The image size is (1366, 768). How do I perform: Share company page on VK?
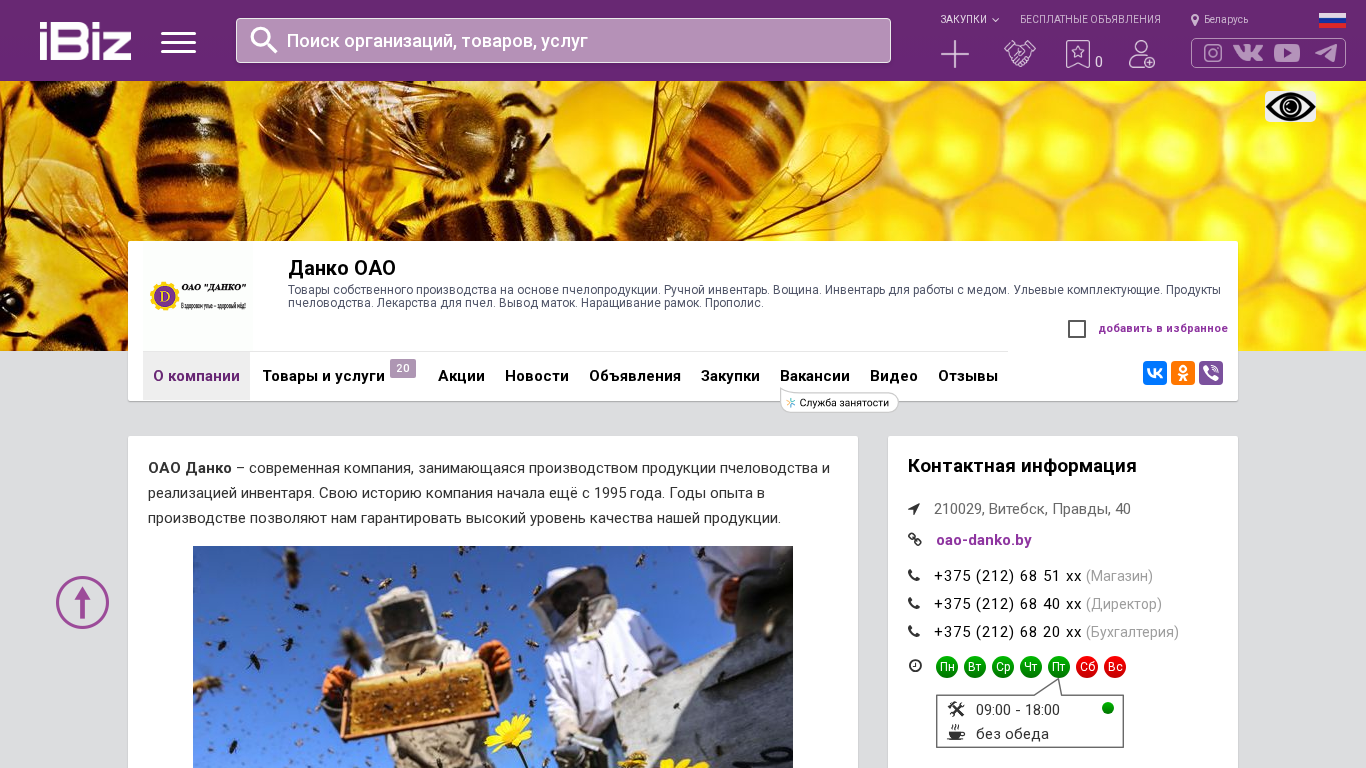1155,373
